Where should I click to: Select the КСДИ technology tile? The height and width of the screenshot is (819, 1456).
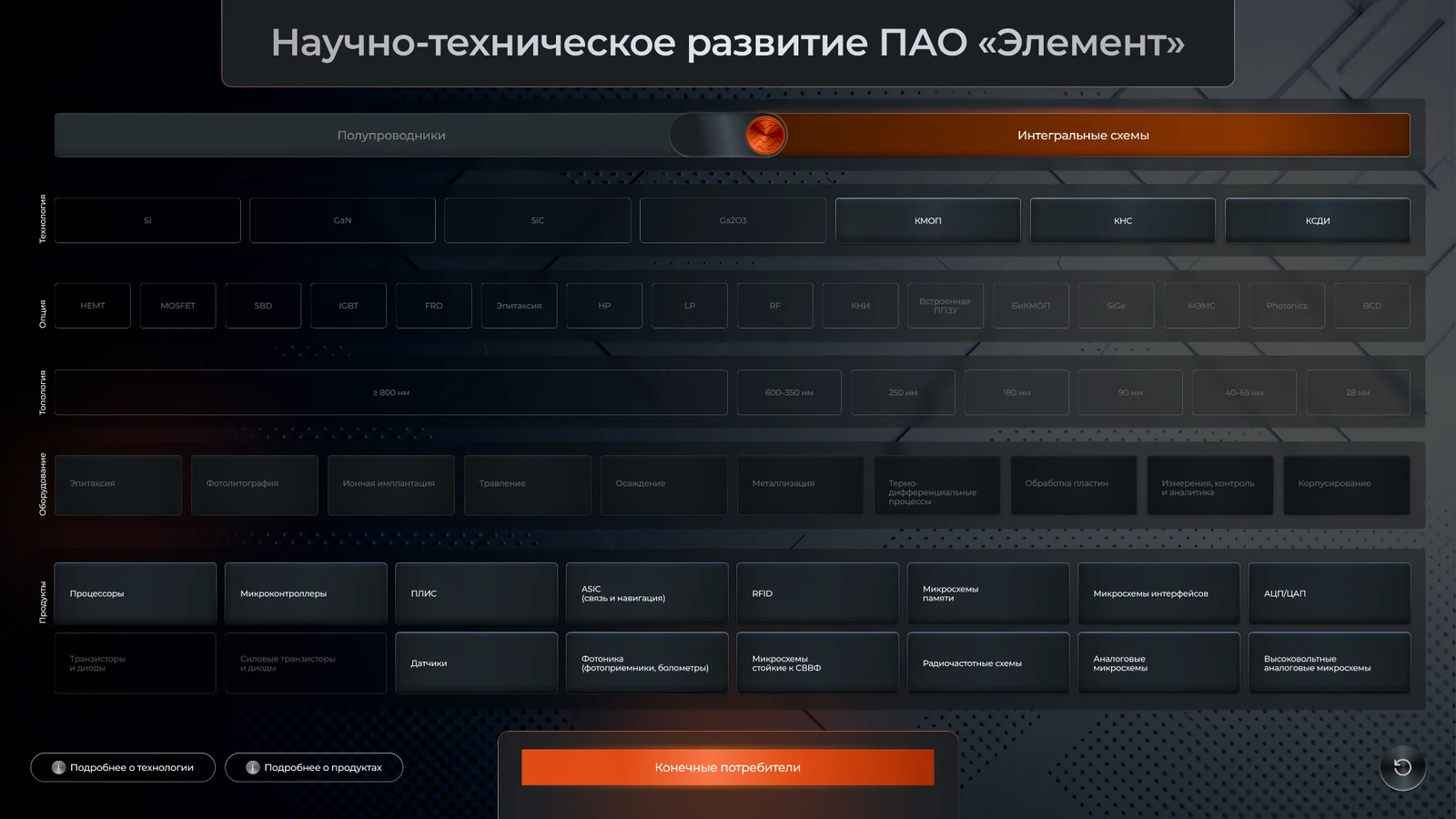(1318, 220)
